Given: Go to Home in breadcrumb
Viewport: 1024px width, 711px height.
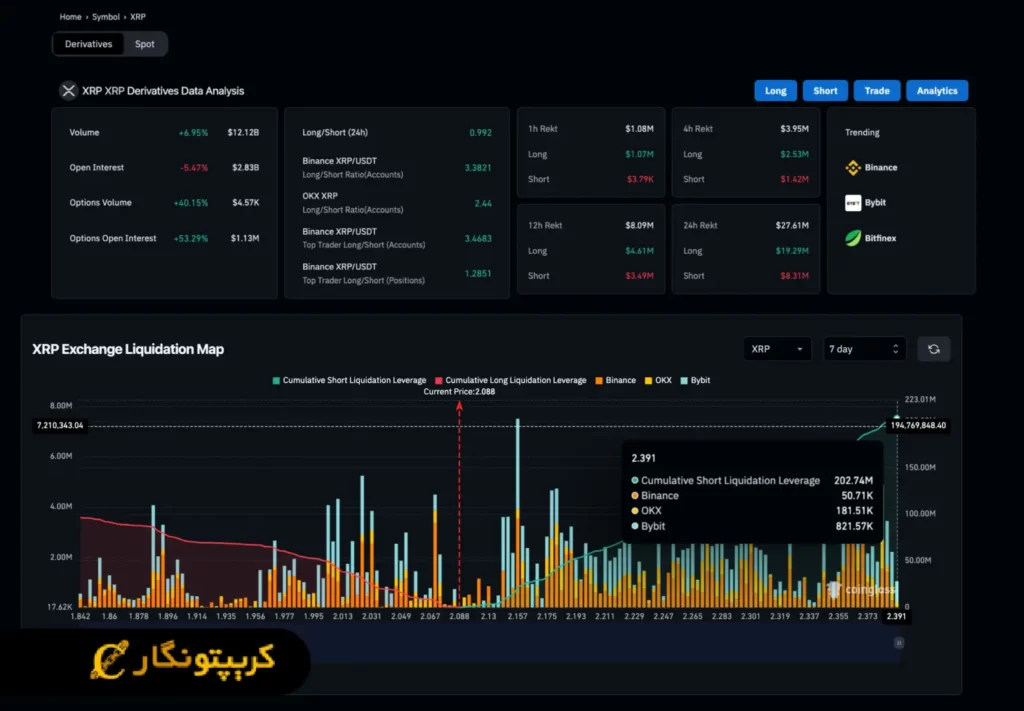Looking at the screenshot, I should [x=70, y=17].
